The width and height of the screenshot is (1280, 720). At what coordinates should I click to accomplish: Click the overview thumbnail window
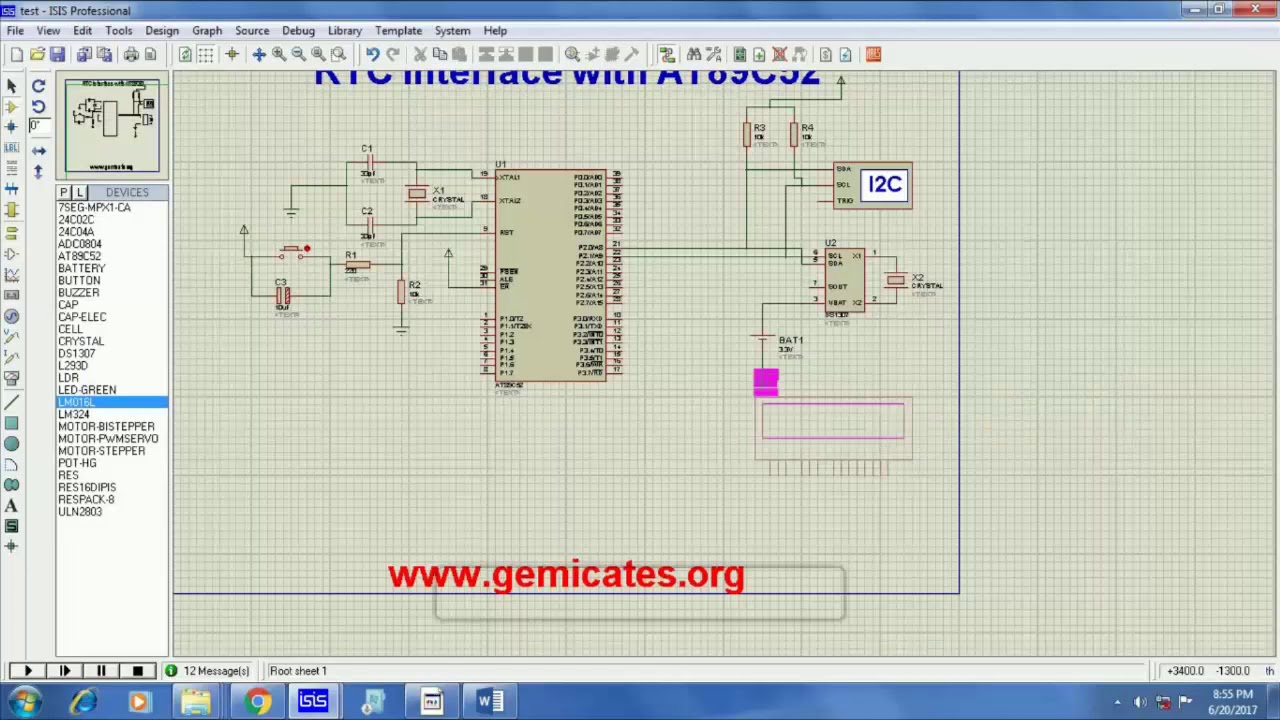pyautogui.click(x=112, y=126)
